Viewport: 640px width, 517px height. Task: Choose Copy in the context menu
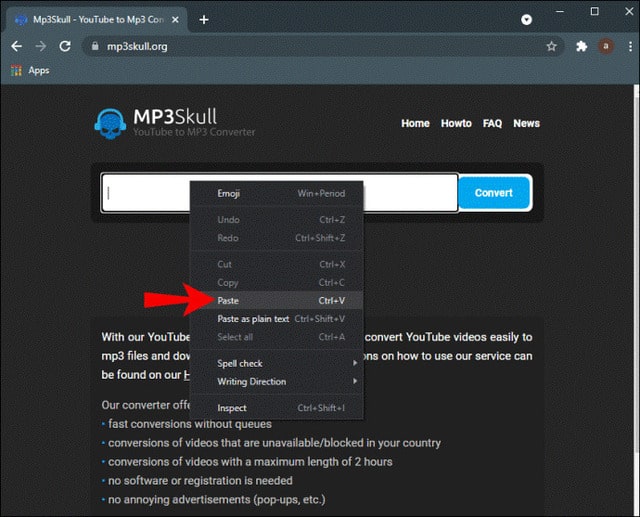point(277,282)
